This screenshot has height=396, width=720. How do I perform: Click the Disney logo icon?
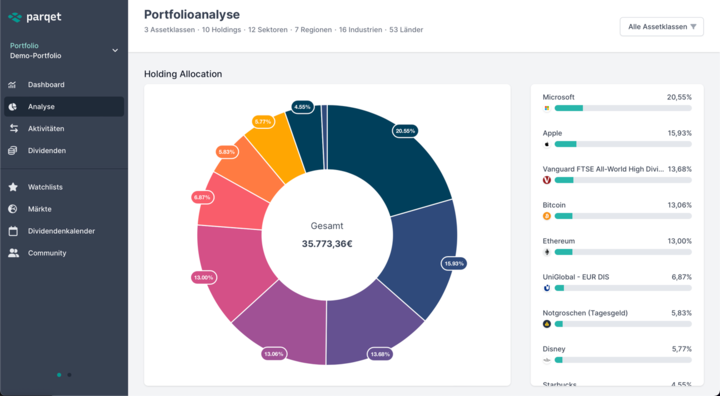[x=547, y=360]
